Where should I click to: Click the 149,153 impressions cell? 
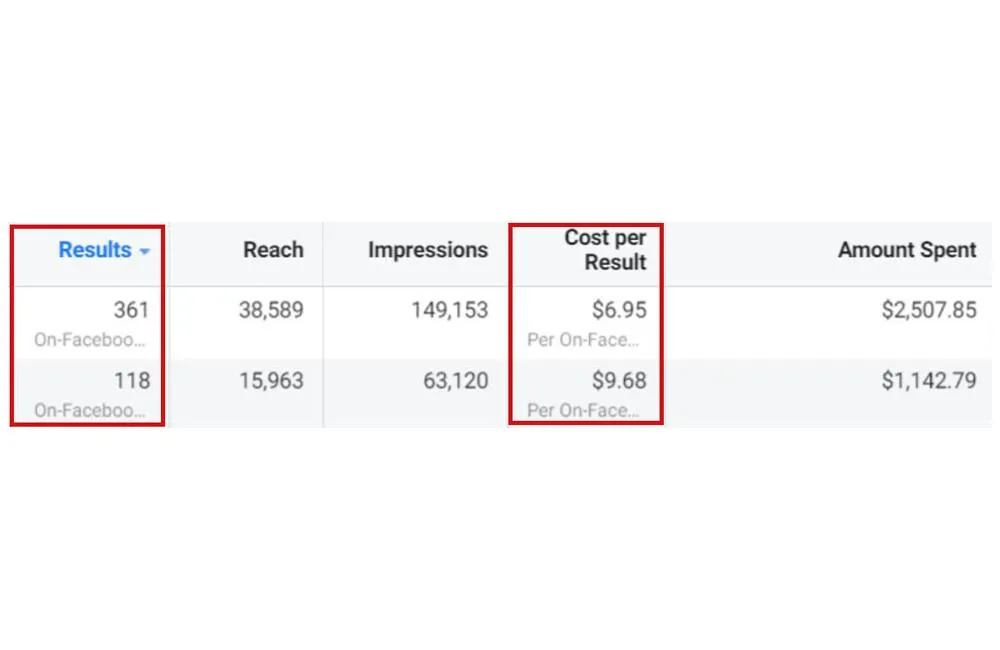[x=450, y=310]
